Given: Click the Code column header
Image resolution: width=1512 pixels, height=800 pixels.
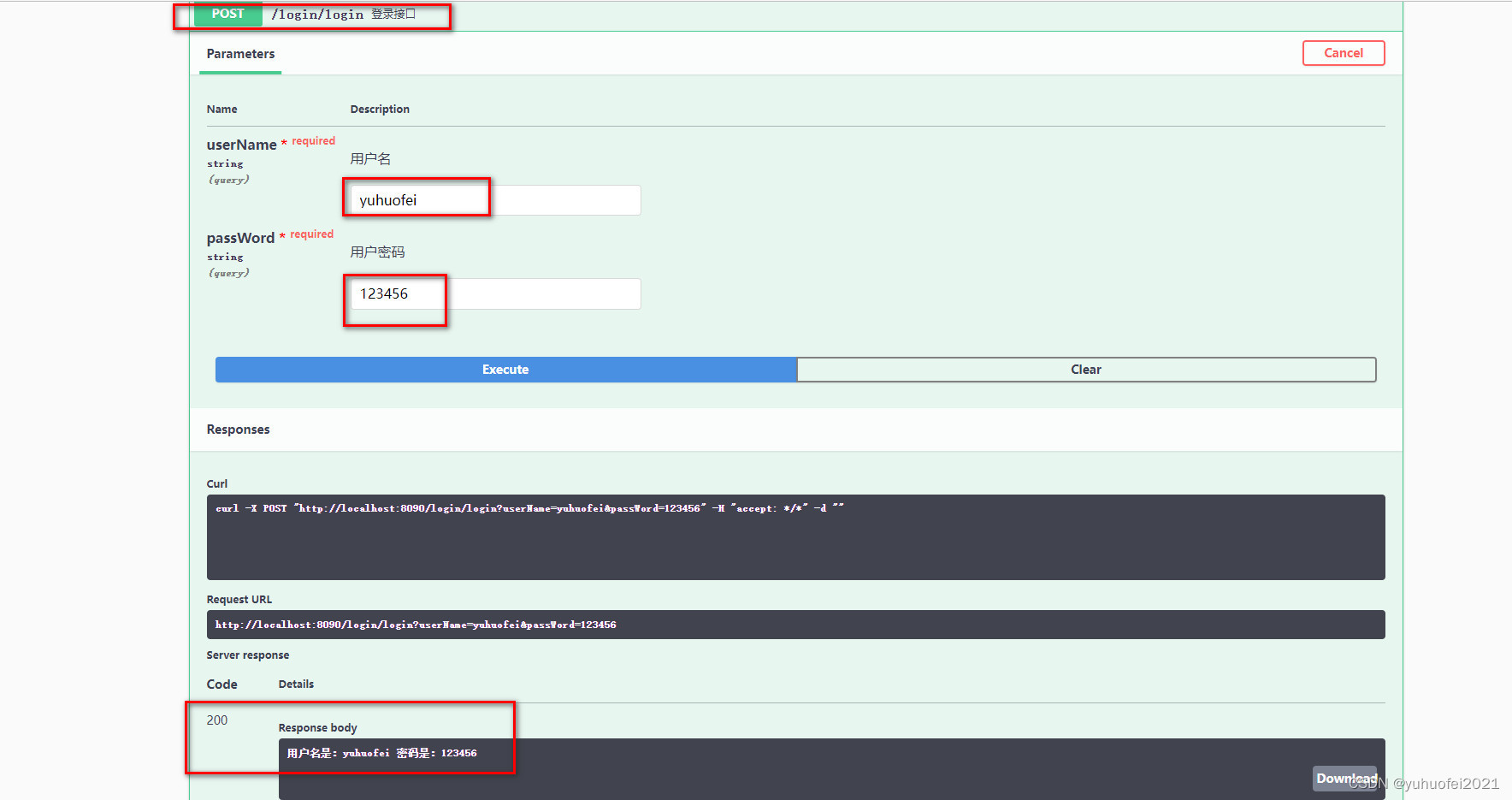Looking at the screenshot, I should [221, 684].
